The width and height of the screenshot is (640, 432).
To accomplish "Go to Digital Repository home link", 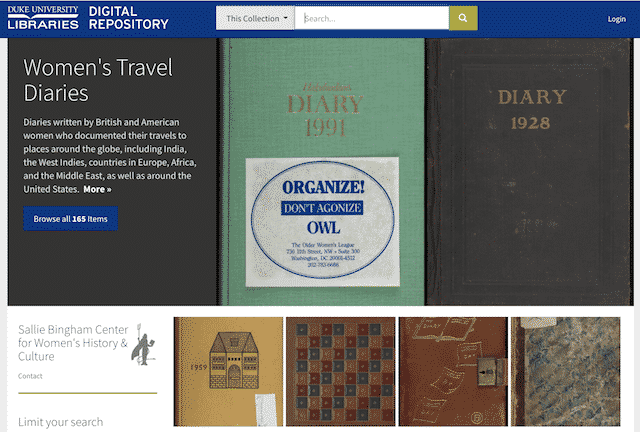I will pyautogui.click(x=128, y=18).
